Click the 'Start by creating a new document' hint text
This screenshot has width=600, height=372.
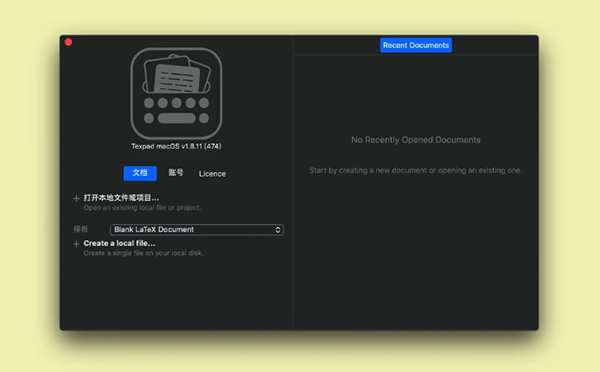click(416, 170)
